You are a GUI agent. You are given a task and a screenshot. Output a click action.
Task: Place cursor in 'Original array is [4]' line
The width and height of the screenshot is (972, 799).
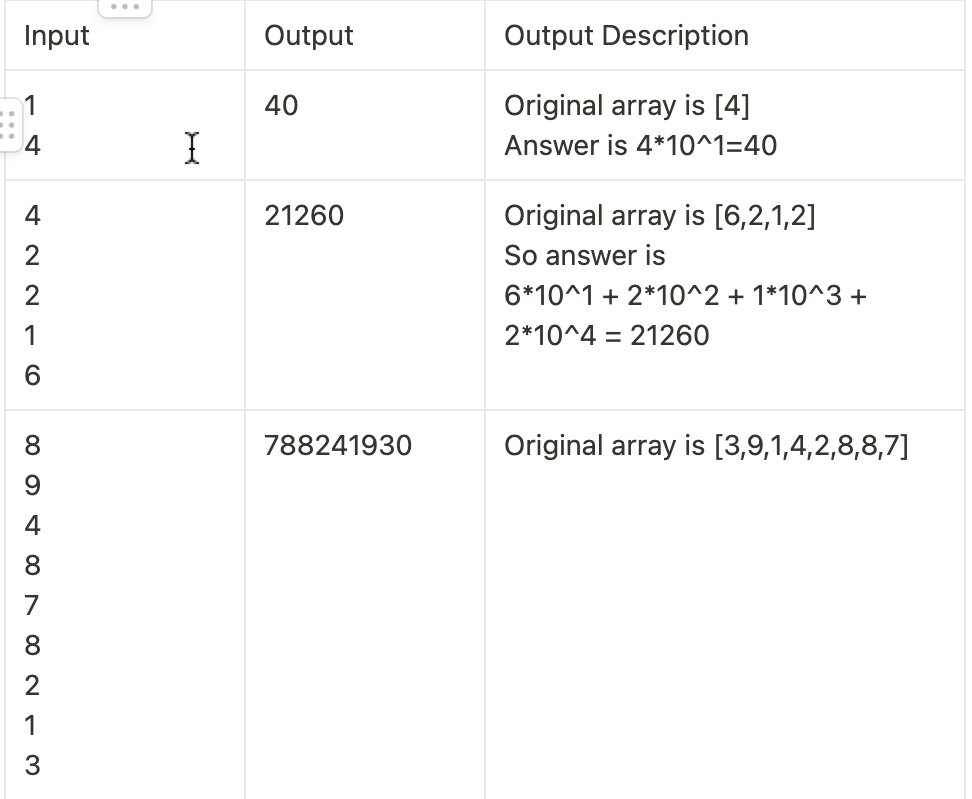627,105
